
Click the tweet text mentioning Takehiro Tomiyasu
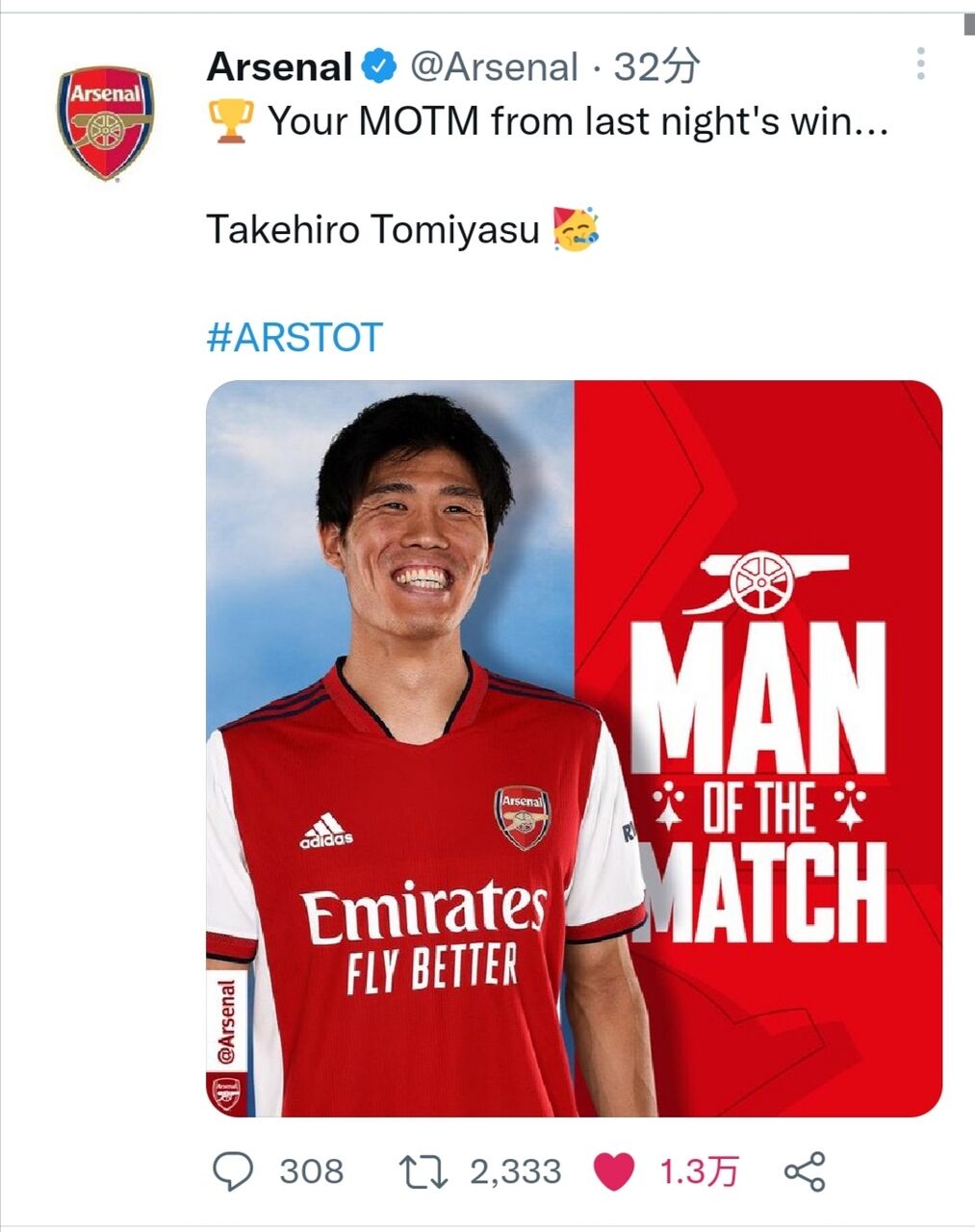pos(372,231)
